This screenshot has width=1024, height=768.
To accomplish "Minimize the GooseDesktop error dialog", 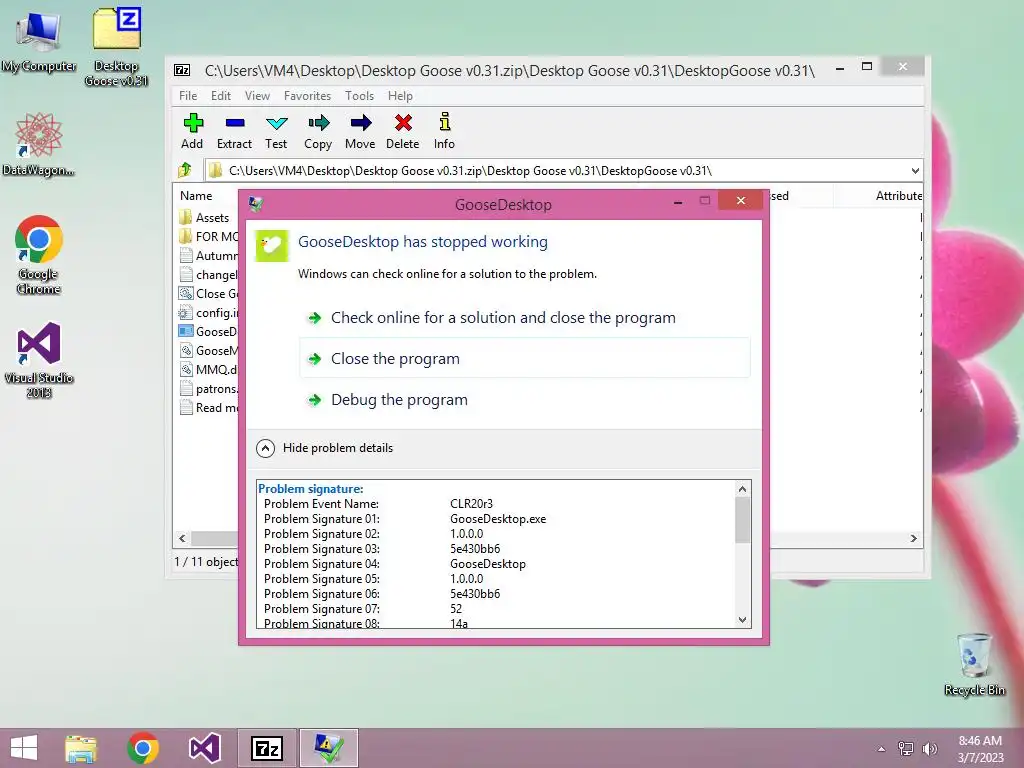I will click(x=678, y=202).
